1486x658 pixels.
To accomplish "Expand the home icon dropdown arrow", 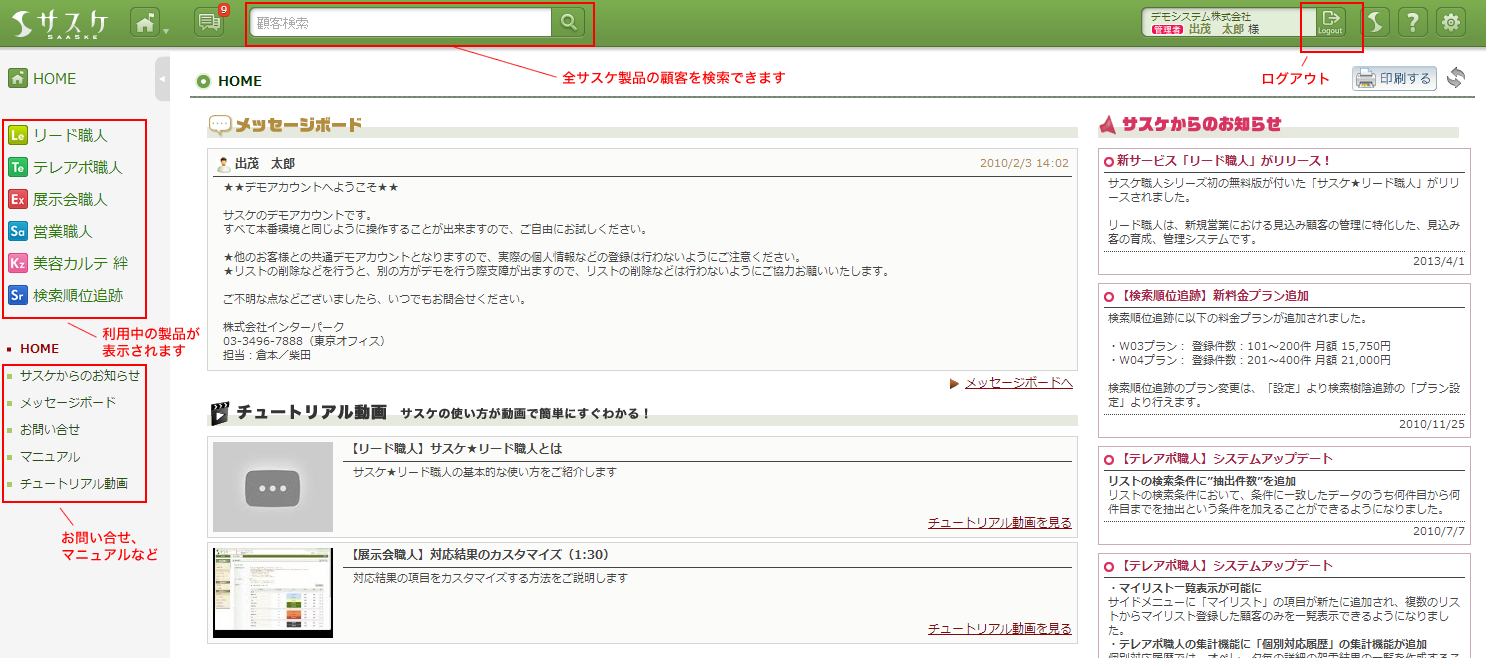I will pyautogui.click(x=166, y=30).
